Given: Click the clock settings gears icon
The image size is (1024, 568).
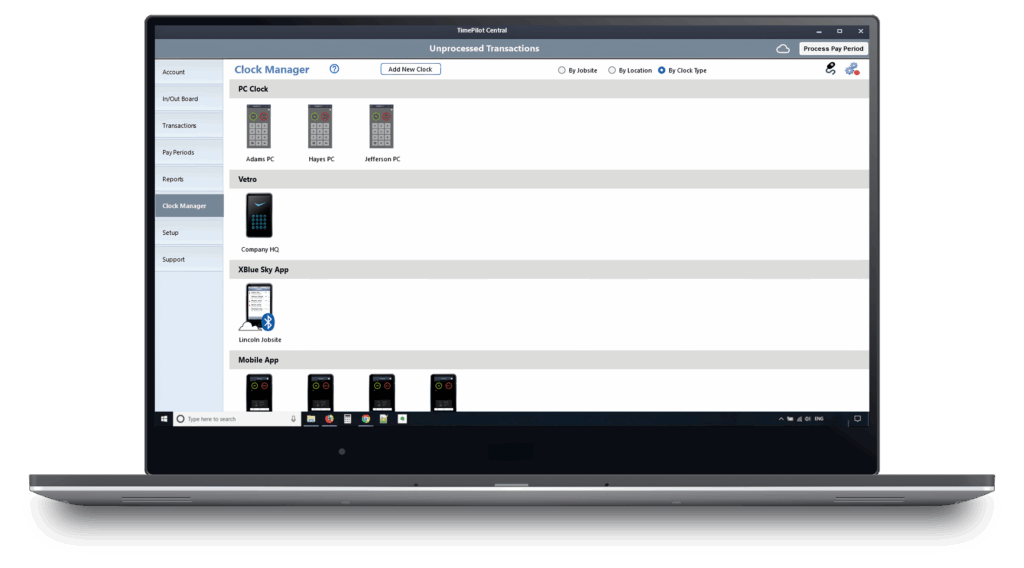Looking at the screenshot, I should [x=851, y=69].
